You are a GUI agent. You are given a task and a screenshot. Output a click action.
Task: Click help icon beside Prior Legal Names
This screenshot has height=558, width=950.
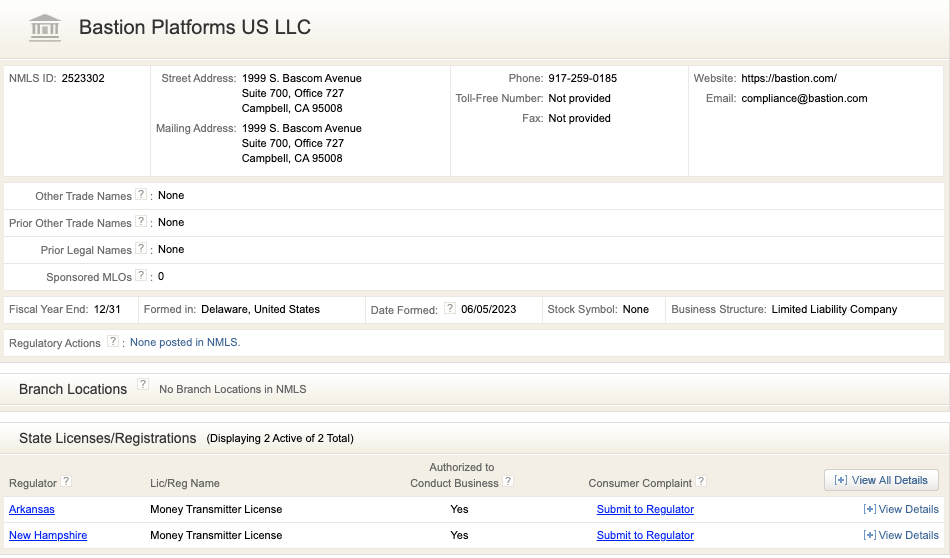click(x=141, y=249)
